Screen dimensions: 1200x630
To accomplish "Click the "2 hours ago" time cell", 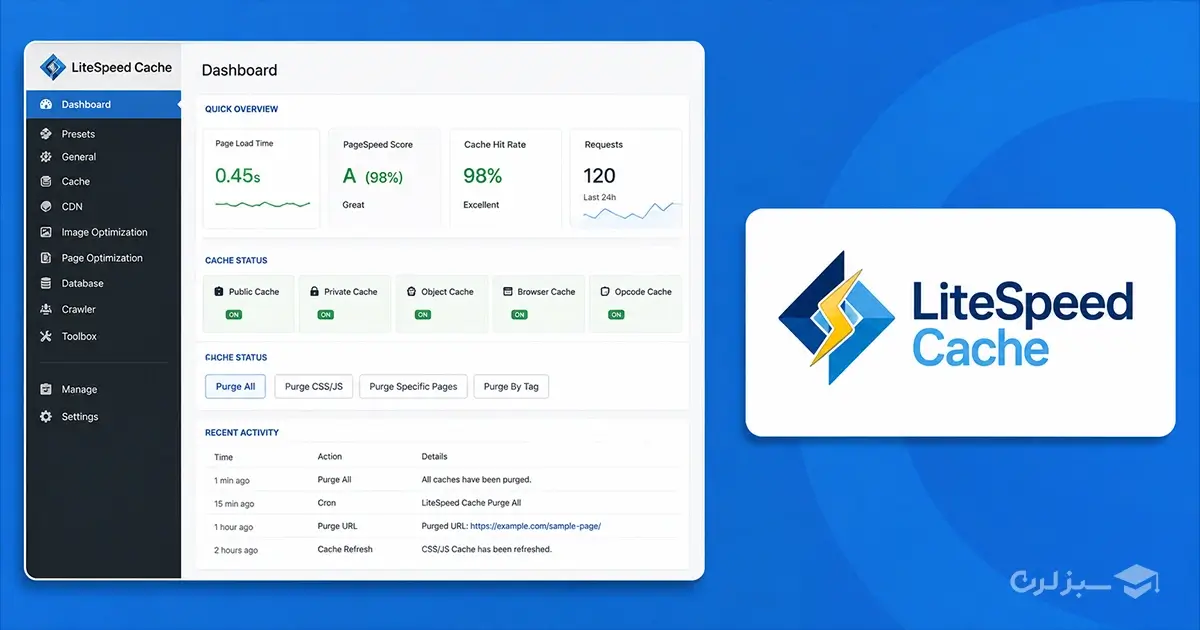I will pyautogui.click(x=236, y=550).
